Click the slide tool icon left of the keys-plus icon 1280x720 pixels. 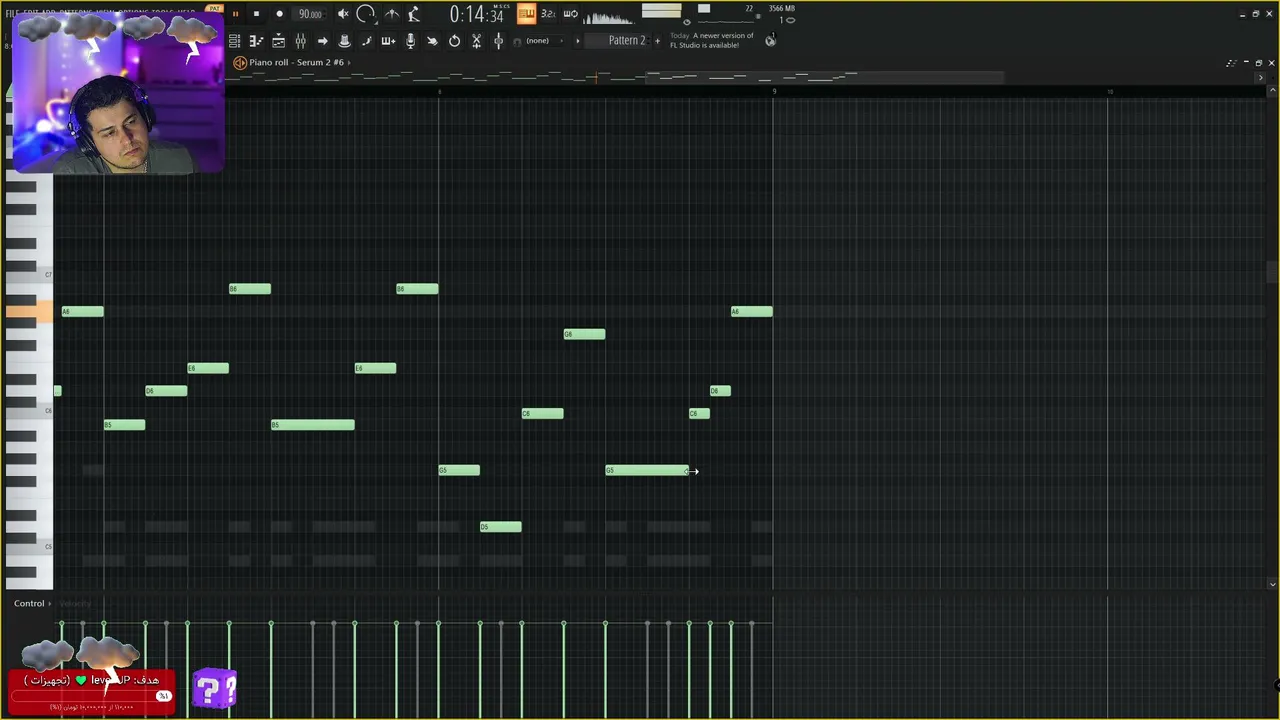[366, 41]
